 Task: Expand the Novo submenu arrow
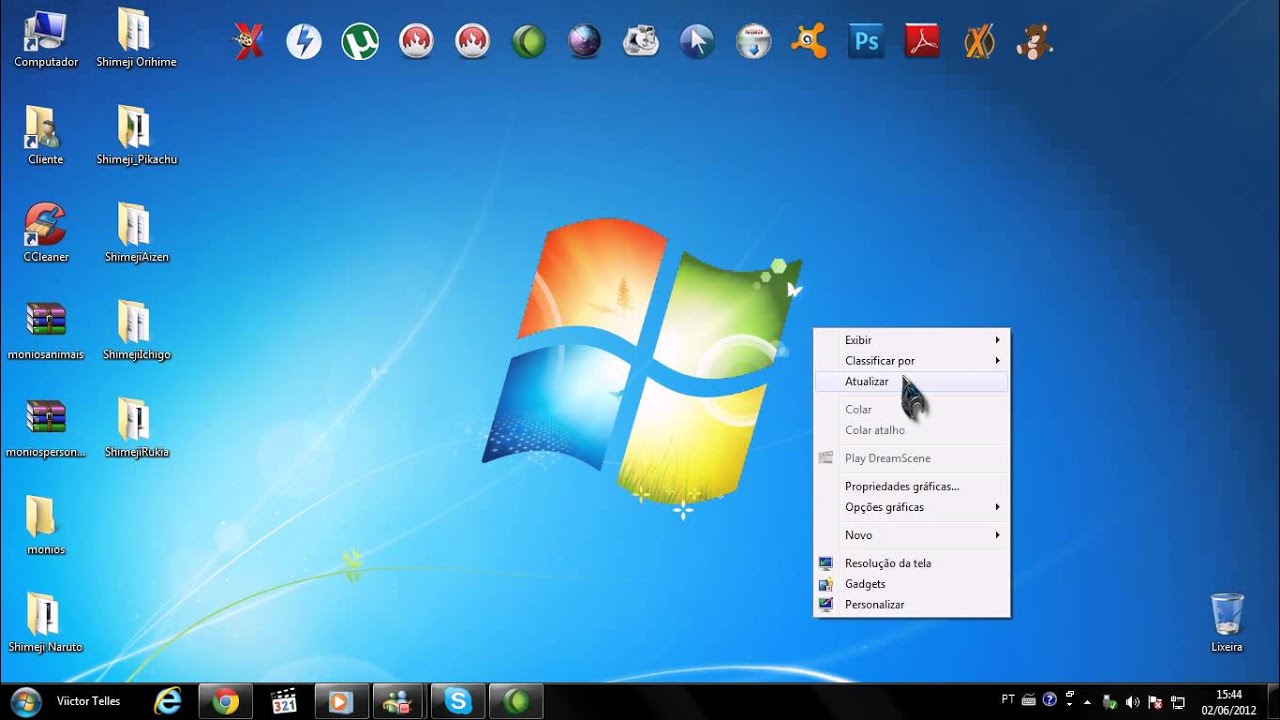coord(997,535)
